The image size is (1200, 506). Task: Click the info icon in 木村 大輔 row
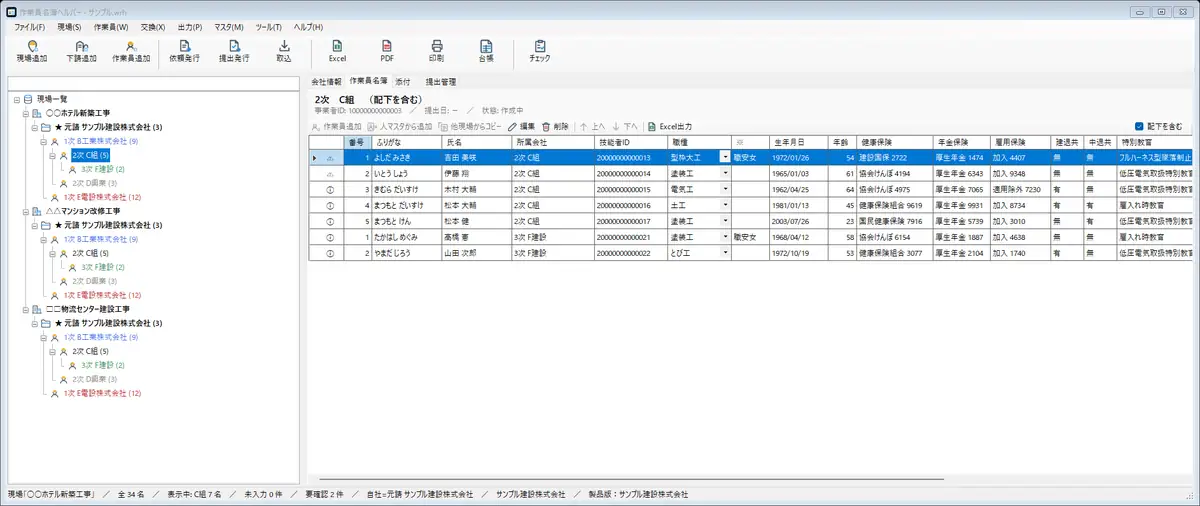point(329,188)
